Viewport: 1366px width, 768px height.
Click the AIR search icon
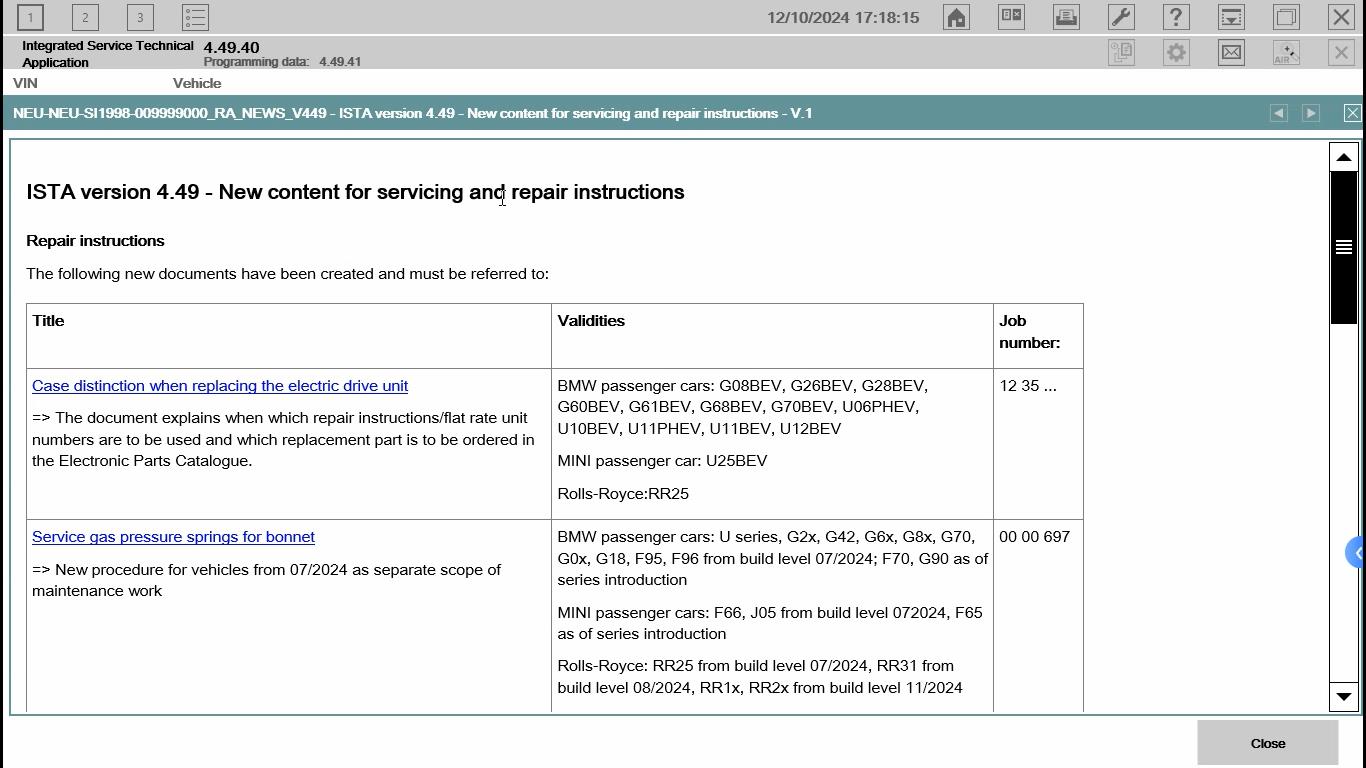1286,53
